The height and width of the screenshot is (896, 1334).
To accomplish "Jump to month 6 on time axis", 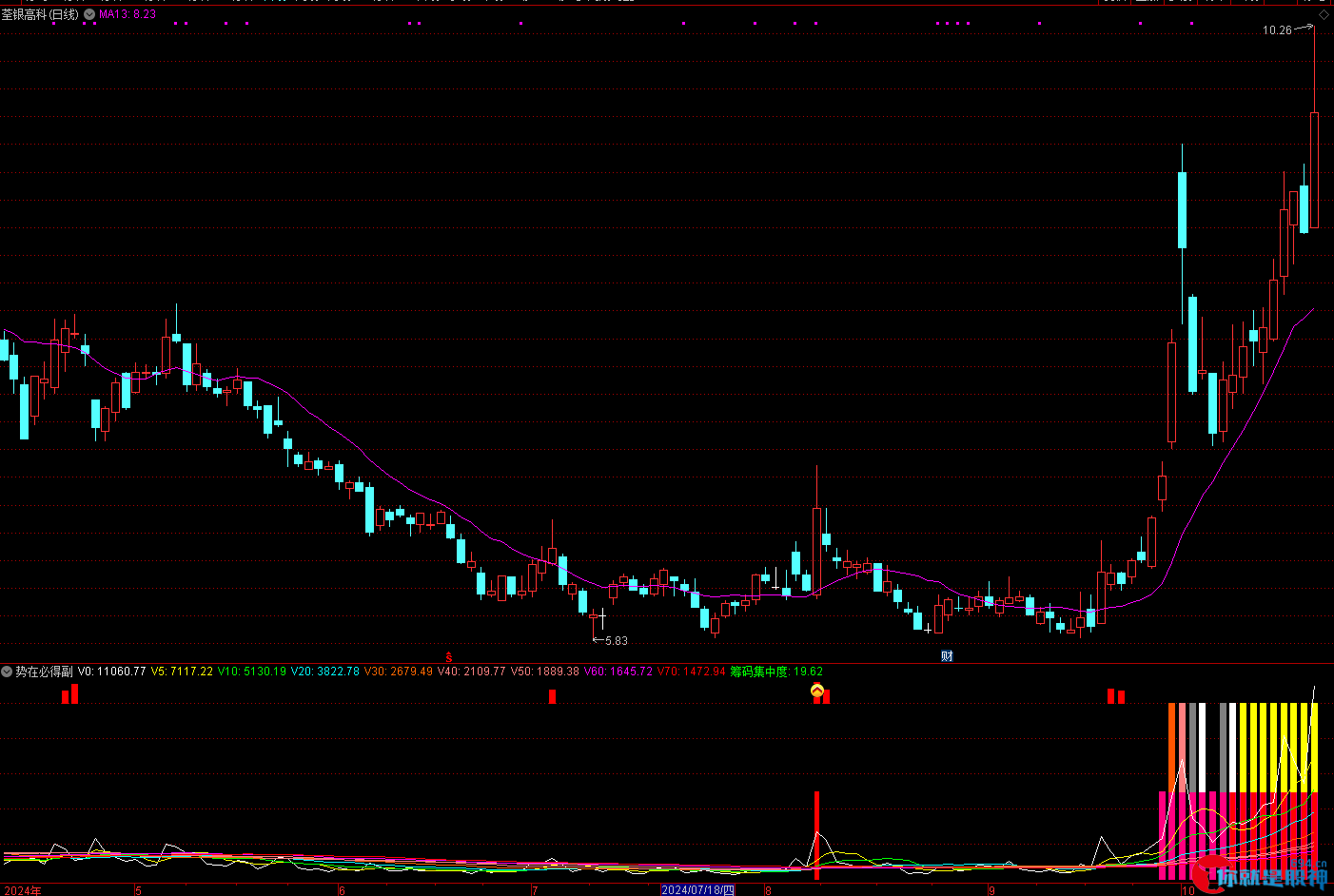I will click(x=342, y=890).
